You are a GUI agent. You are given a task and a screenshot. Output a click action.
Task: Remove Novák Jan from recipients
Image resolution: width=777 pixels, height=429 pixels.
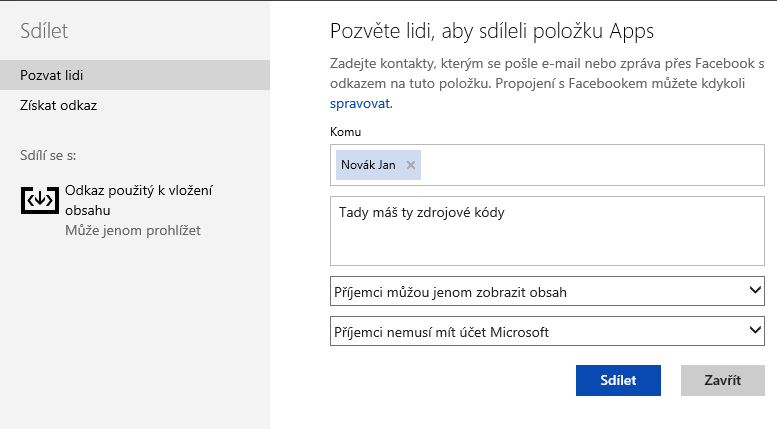click(411, 165)
